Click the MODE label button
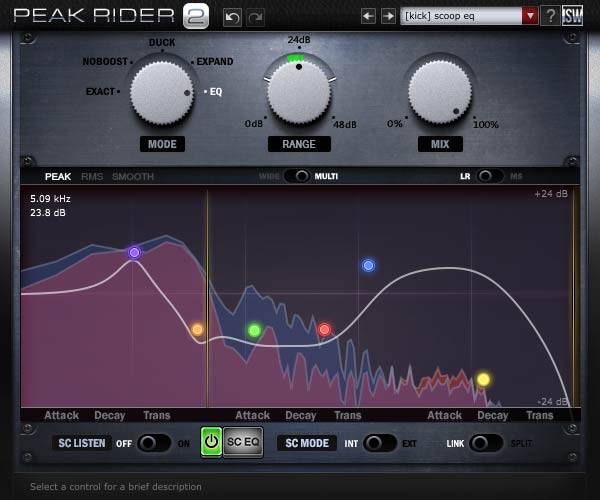 pyautogui.click(x=161, y=144)
